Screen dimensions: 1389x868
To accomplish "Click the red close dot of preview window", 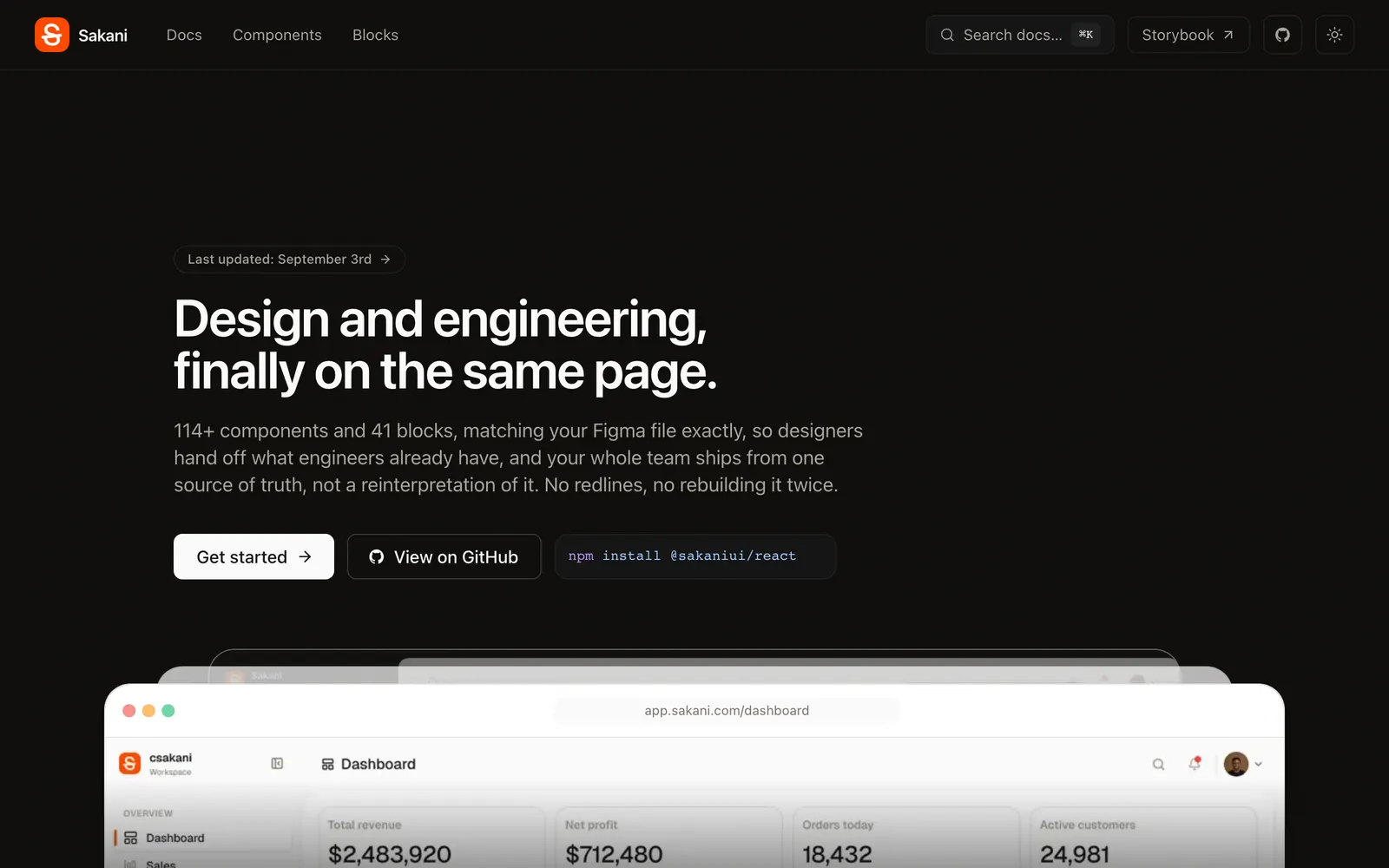I will [x=128, y=711].
